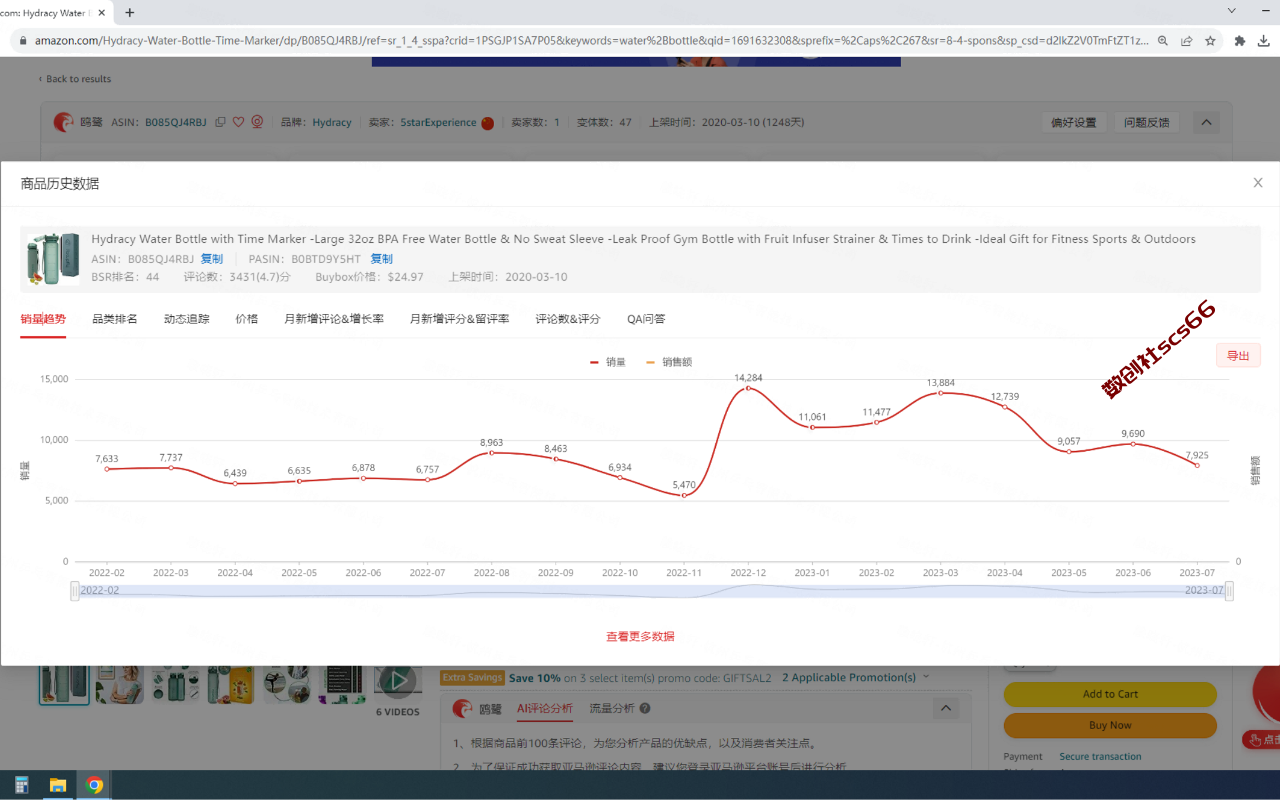The image size is (1280, 800).
Task: Click the 问题反馈 button
Action: coord(1146,123)
